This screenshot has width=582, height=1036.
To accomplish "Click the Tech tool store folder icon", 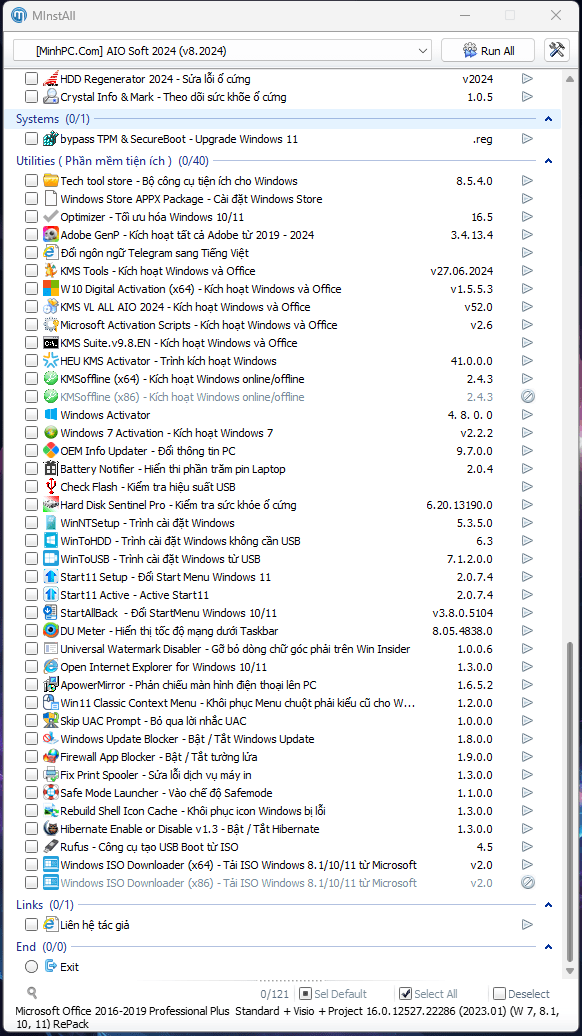I will (x=51, y=181).
